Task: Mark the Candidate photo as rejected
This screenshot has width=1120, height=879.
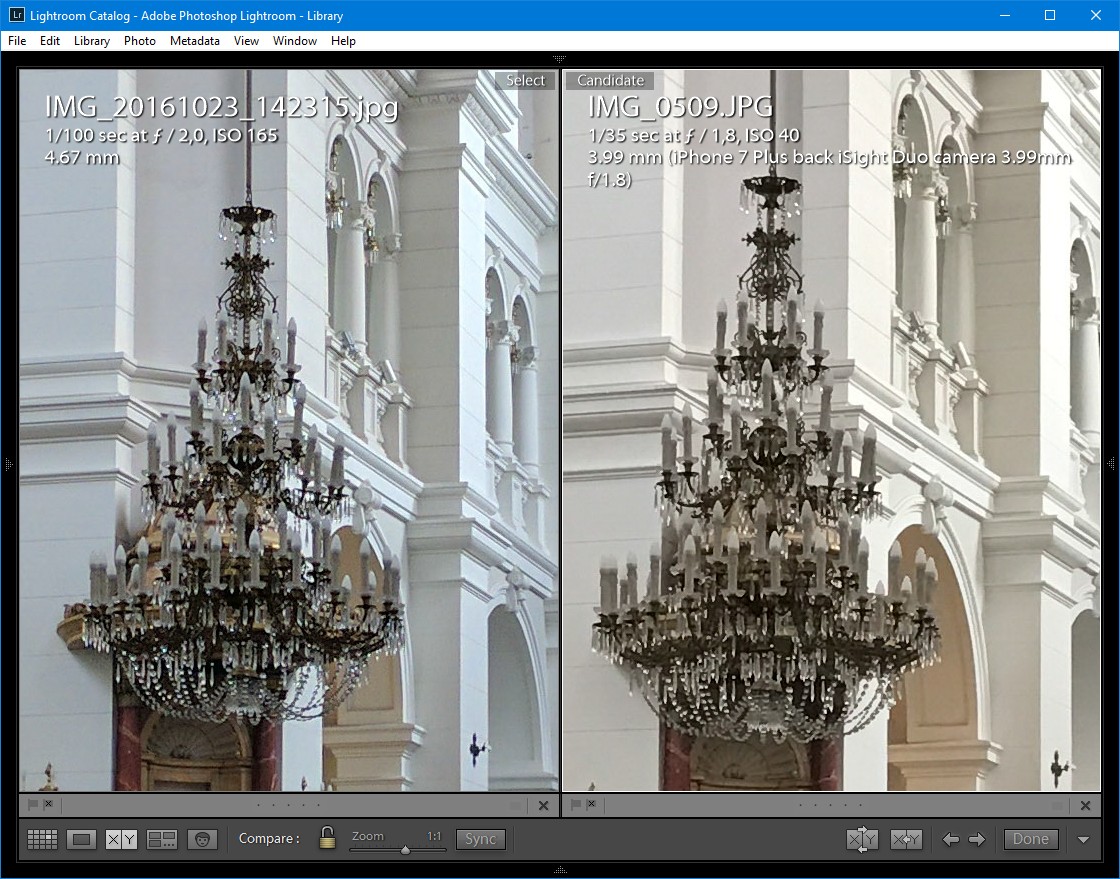Action: 591,804
